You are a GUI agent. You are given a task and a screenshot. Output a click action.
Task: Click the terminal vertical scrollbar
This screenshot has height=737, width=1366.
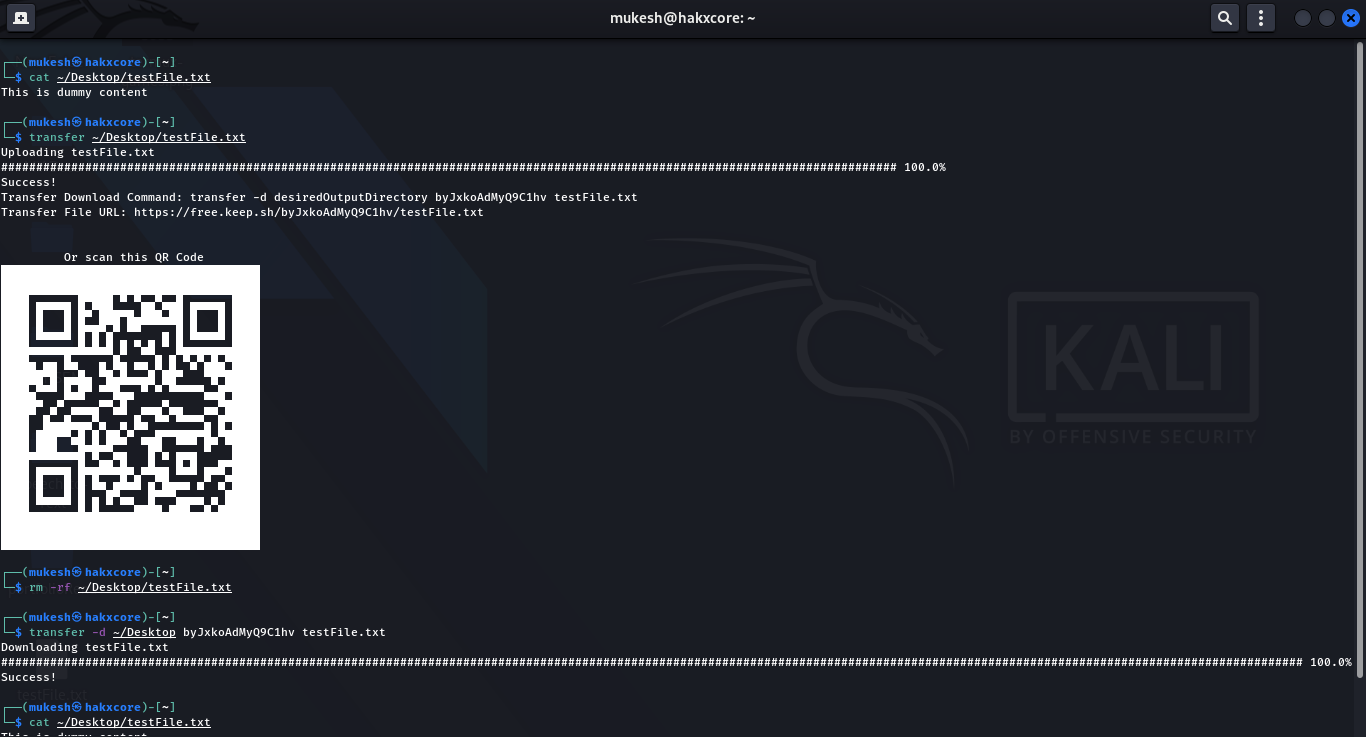(x=1361, y=360)
